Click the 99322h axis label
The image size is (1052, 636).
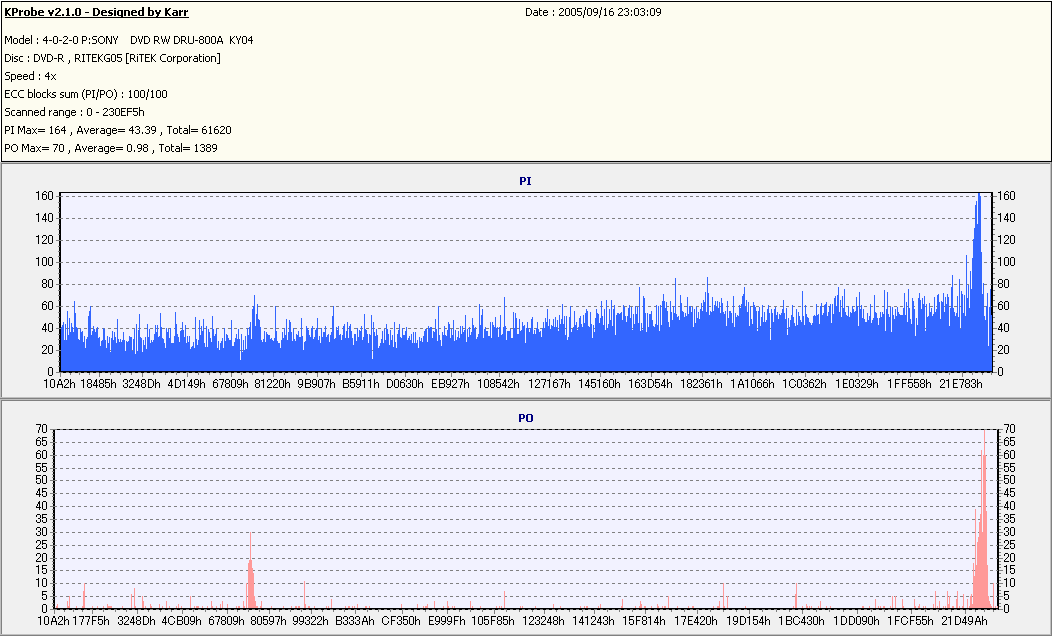(311, 621)
